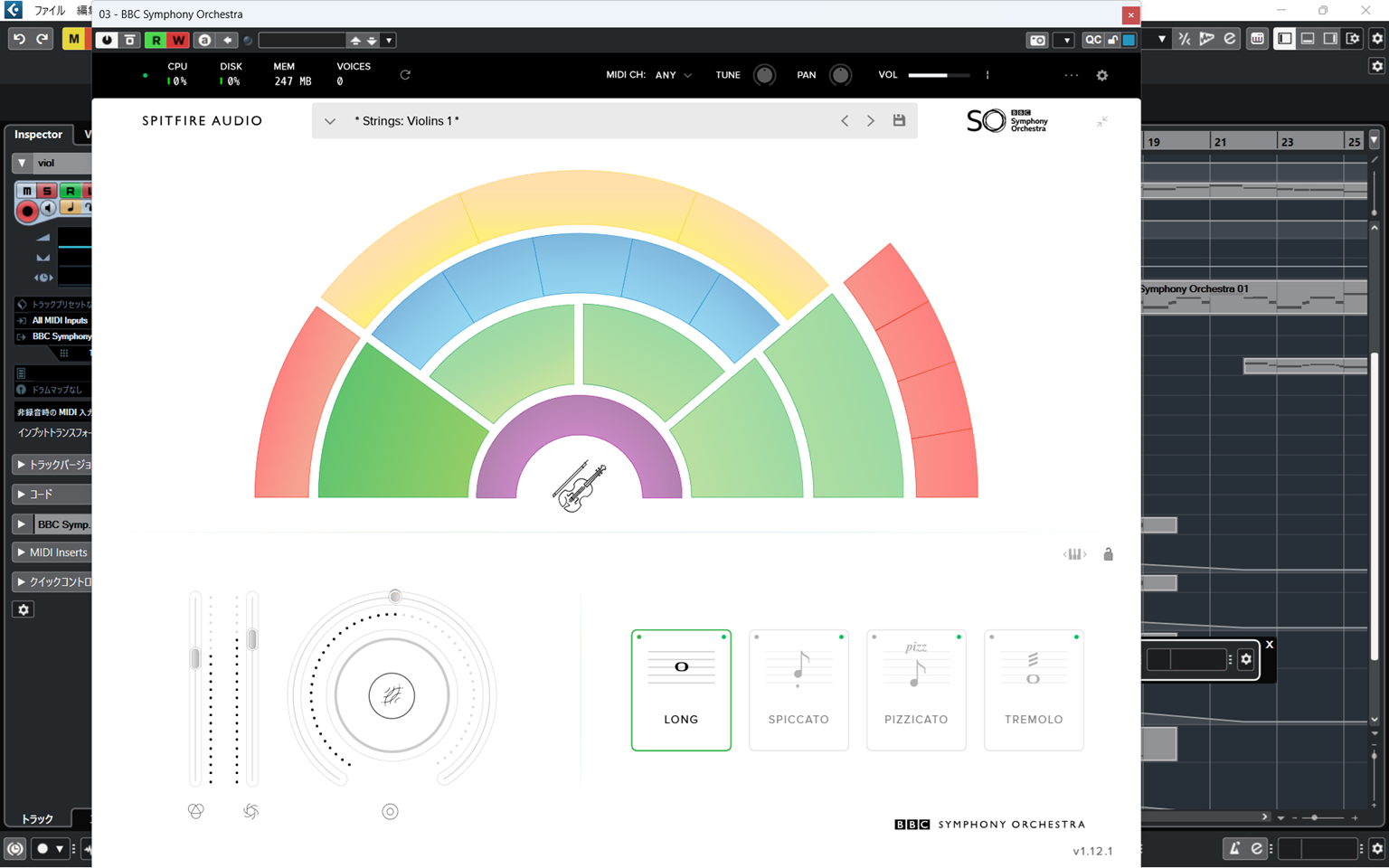The height and width of the screenshot is (868, 1389).
Task: Collapse the viol track section in Inspector
Action: pos(22,163)
